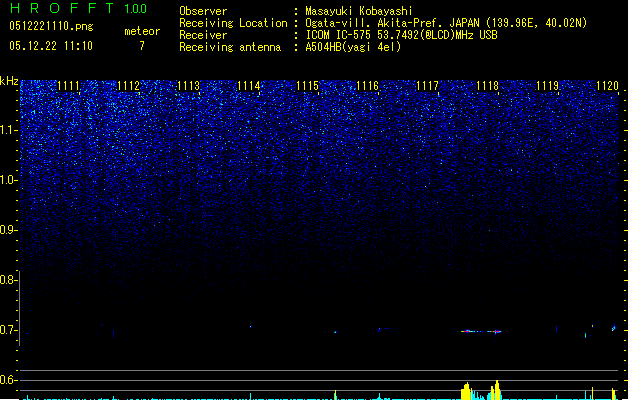Click the 1.0 kHz axis label

pyautogui.click(x=9, y=180)
